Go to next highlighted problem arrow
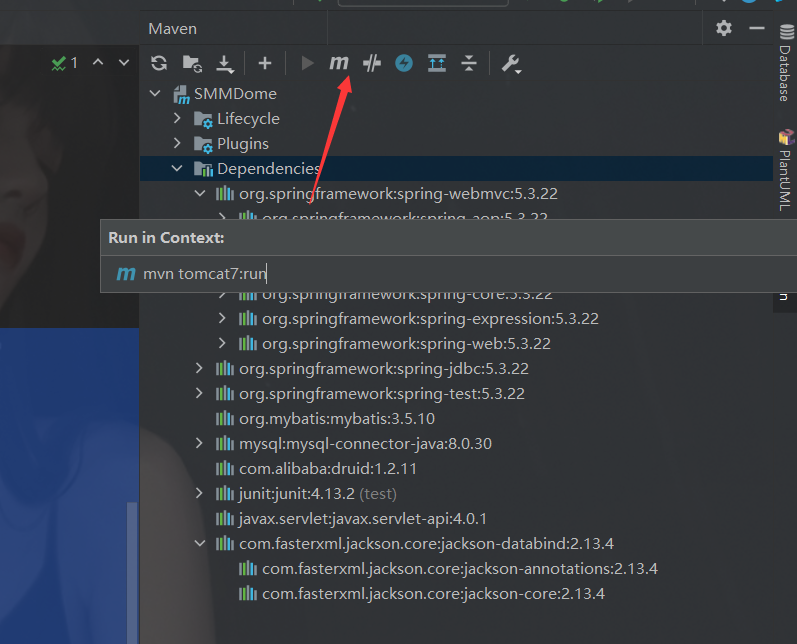Image resolution: width=797 pixels, height=644 pixels. tap(124, 63)
